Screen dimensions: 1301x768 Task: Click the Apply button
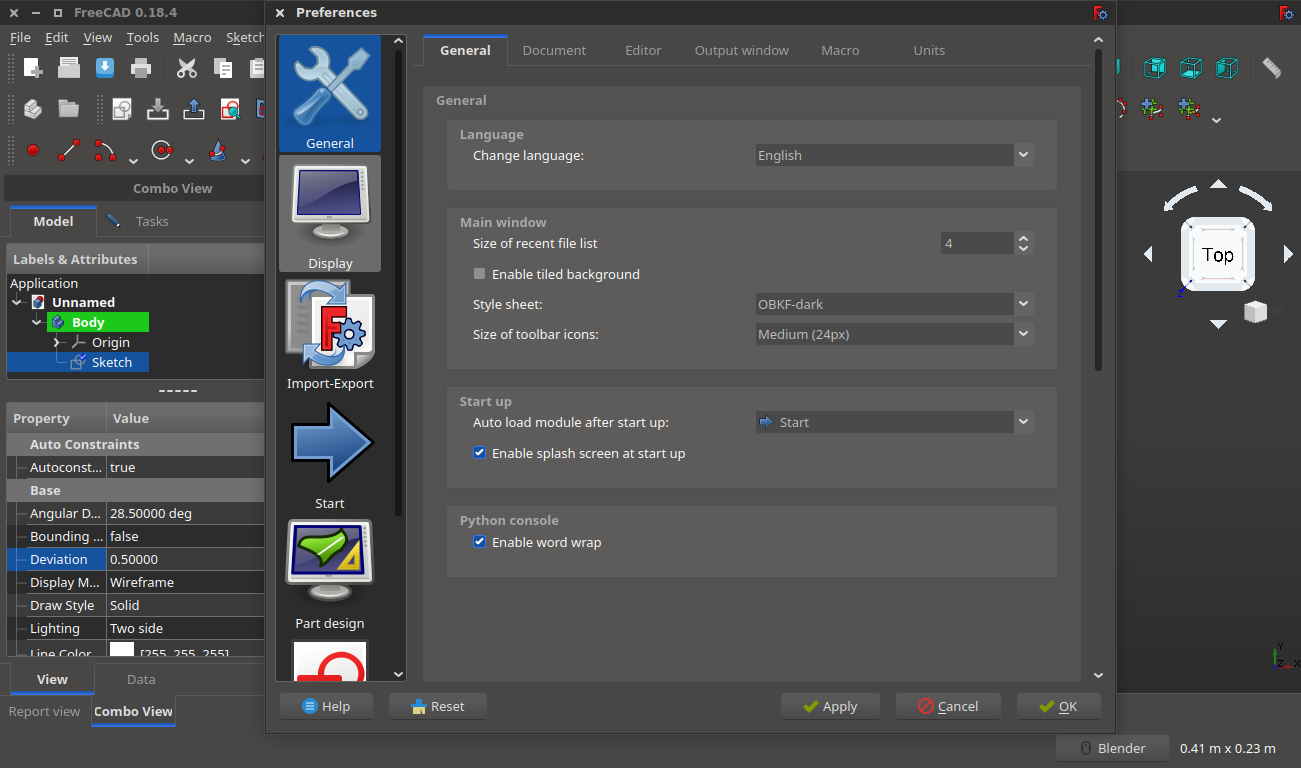(830, 706)
